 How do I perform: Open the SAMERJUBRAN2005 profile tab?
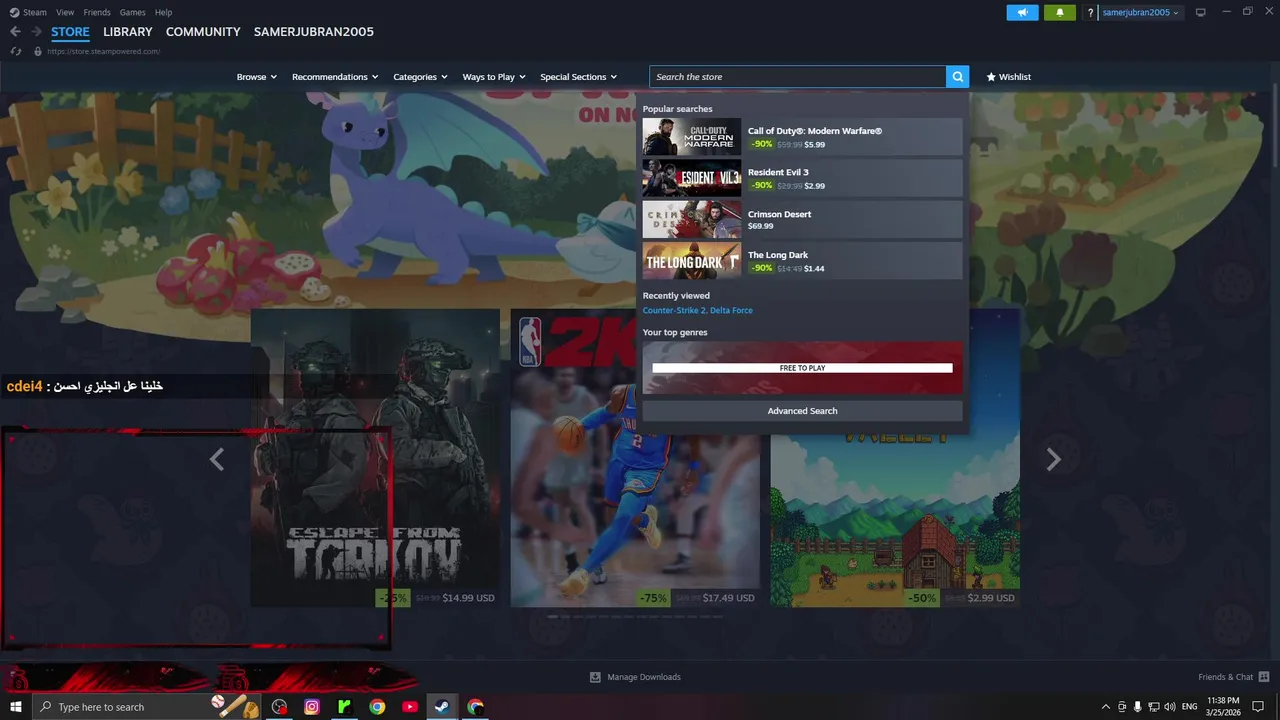313,32
